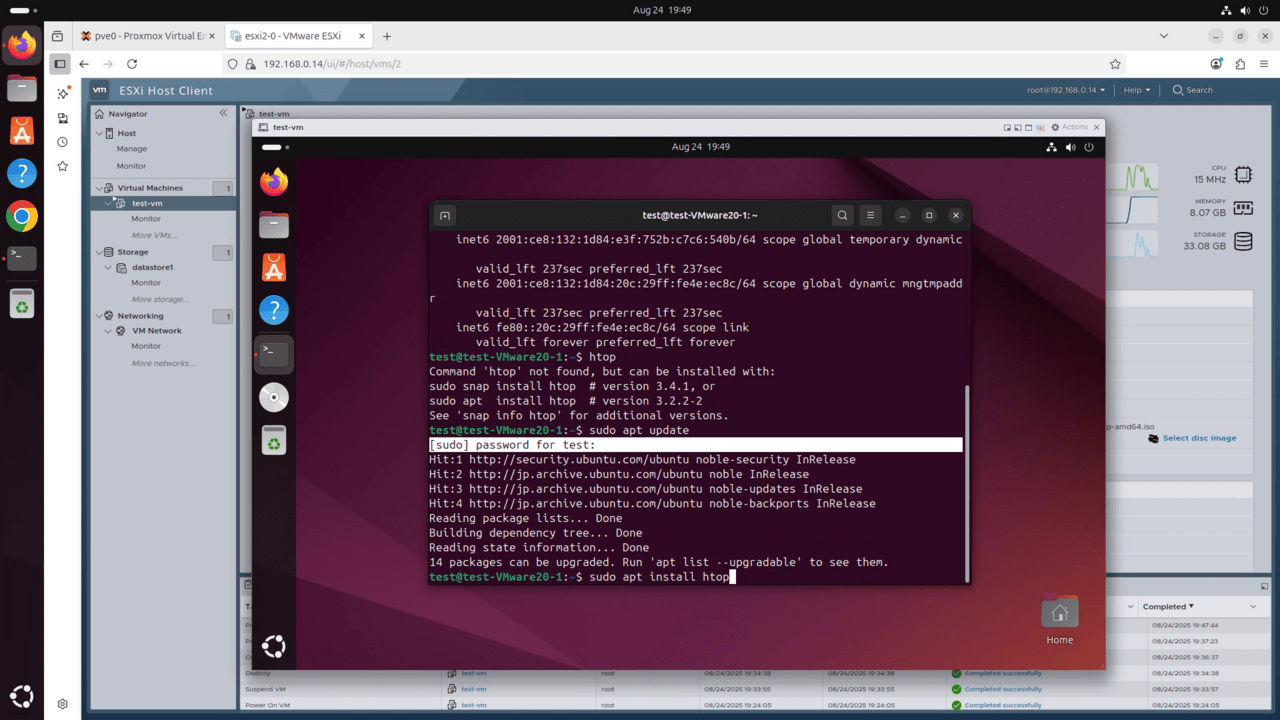The width and height of the screenshot is (1280, 720).
Task: Click the Firefox back arrow
Action: point(84,64)
